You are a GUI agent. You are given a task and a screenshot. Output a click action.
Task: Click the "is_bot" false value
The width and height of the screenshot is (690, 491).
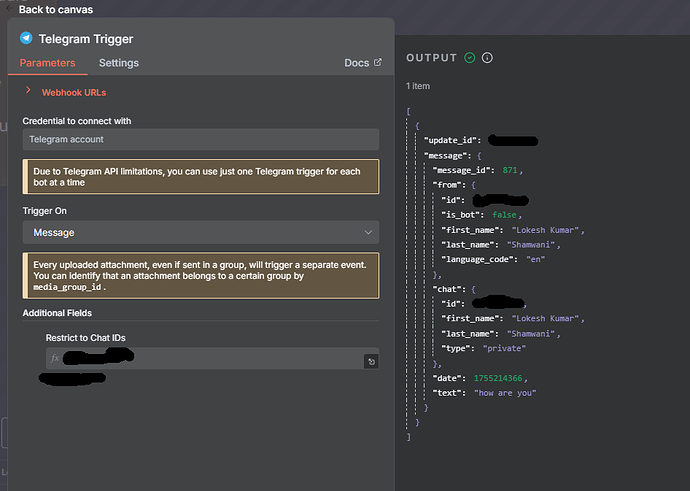504,215
